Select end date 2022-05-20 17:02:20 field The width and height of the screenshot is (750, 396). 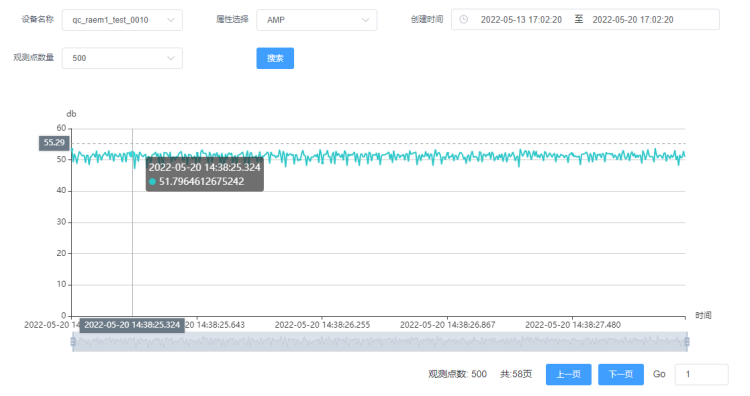coord(633,20)
